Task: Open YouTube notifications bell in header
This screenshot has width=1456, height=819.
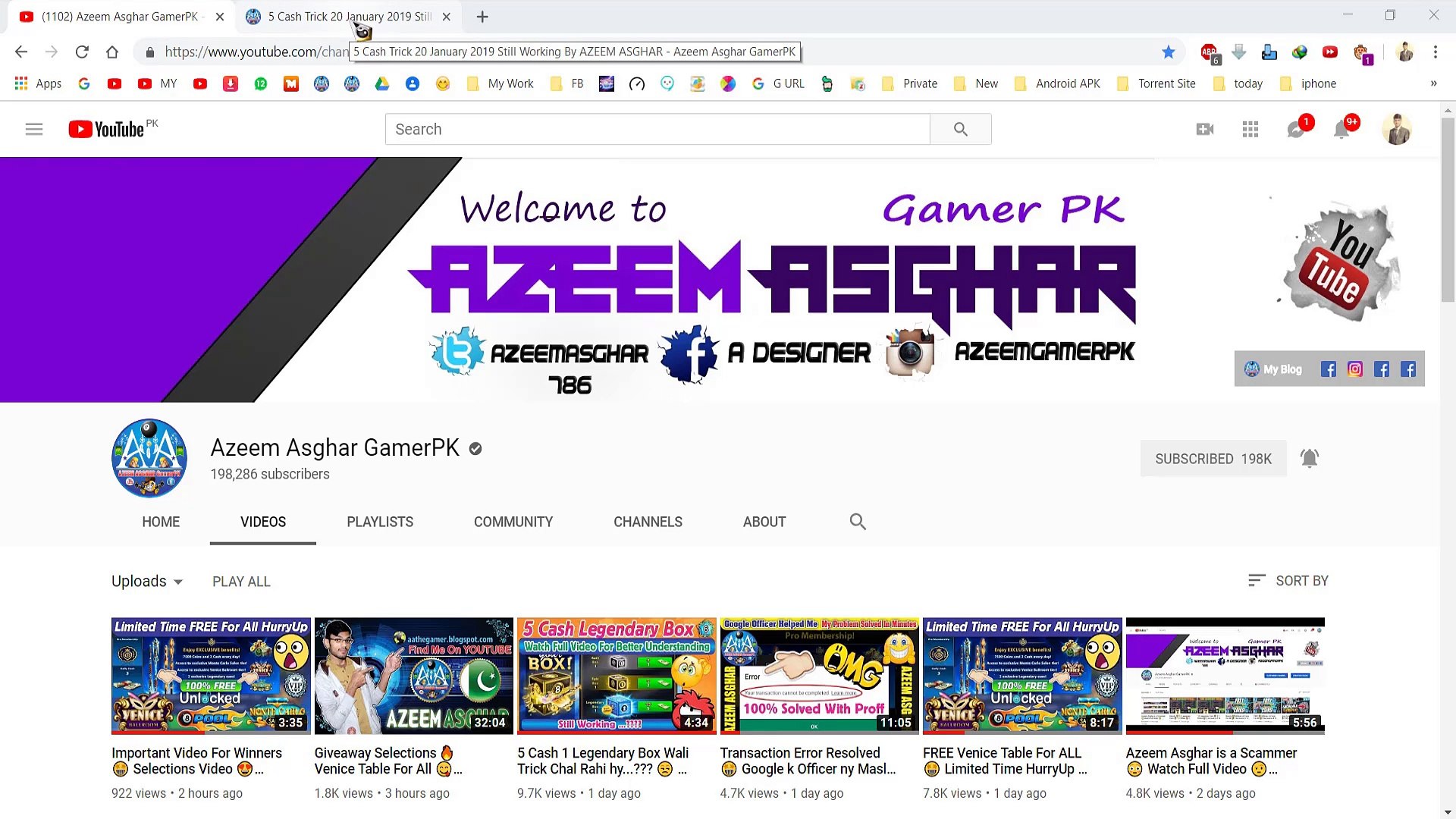Action: 1341,130
